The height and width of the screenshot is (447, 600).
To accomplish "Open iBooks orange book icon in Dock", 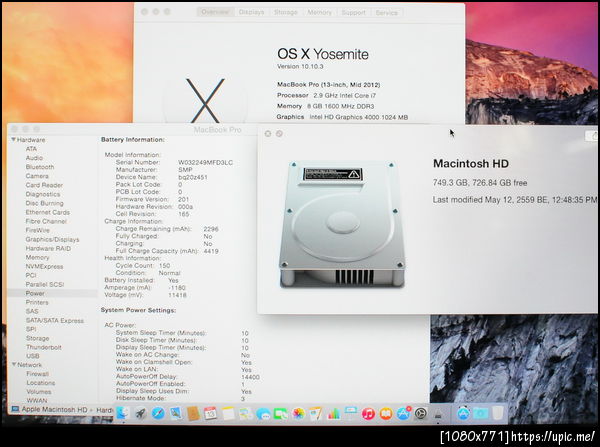I will (386, 413).
